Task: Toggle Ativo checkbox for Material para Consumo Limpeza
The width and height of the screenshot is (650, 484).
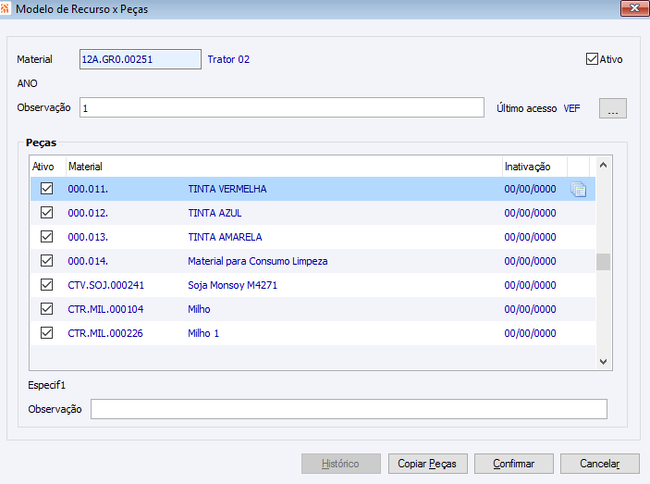Action: pos(47,261)
